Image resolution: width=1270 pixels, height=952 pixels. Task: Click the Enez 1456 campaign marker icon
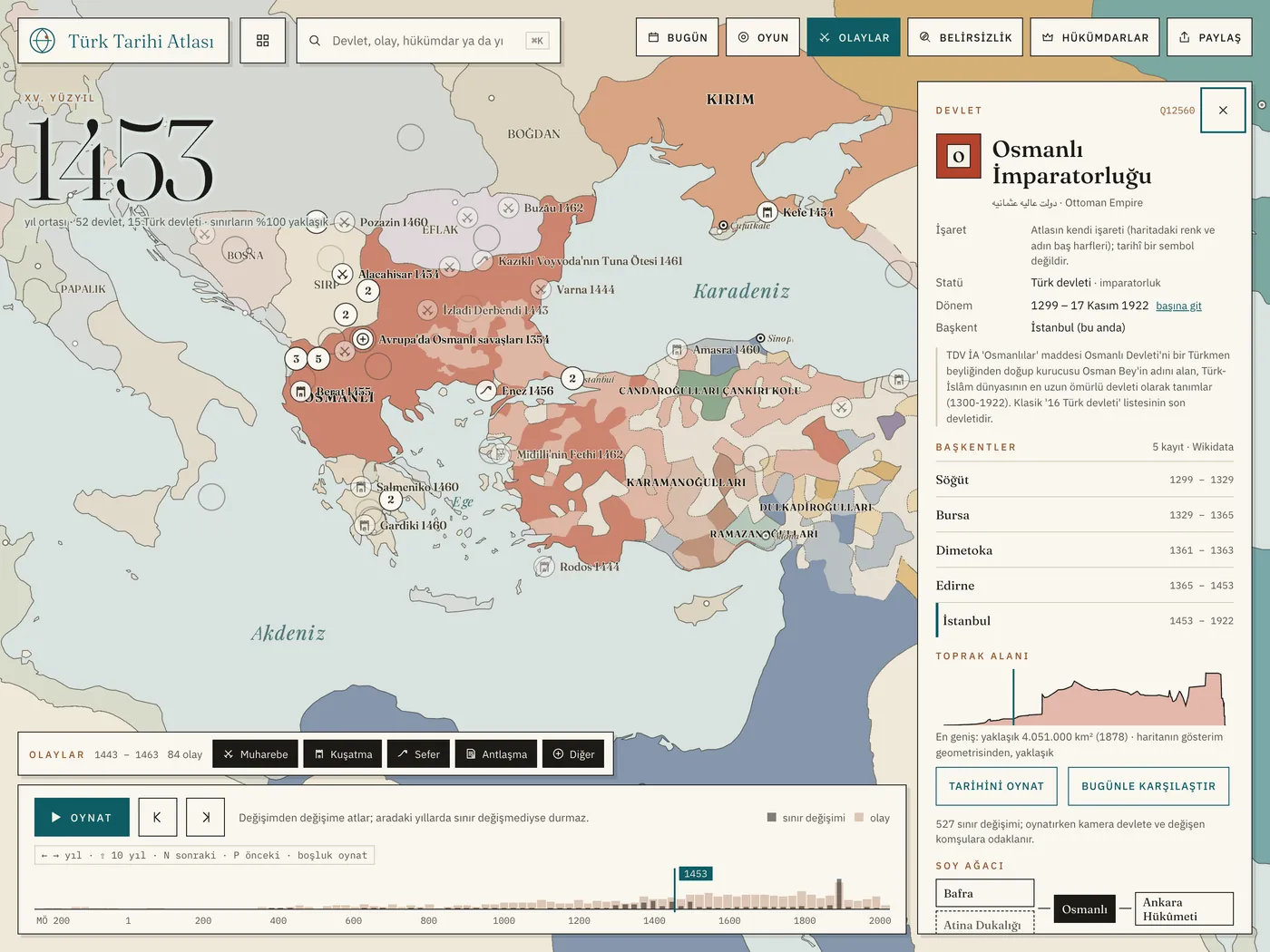(486, 391)
